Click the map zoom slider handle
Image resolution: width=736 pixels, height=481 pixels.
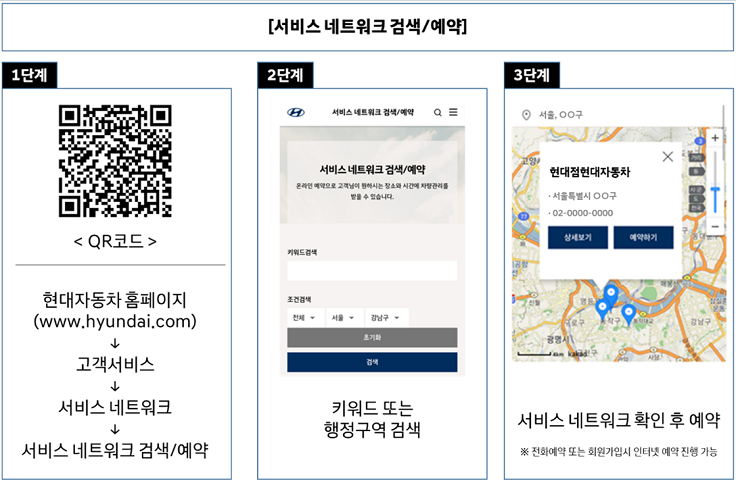pyautogui.click(x=715, y=190)
